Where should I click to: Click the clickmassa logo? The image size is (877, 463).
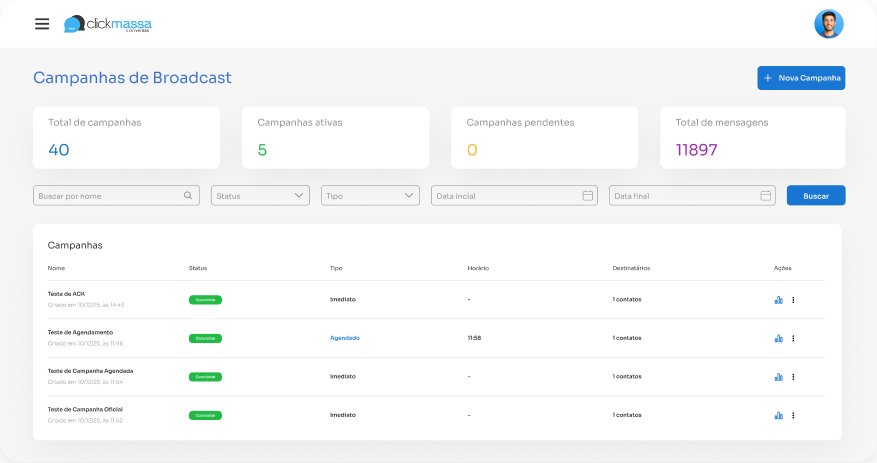coord(108,24)
